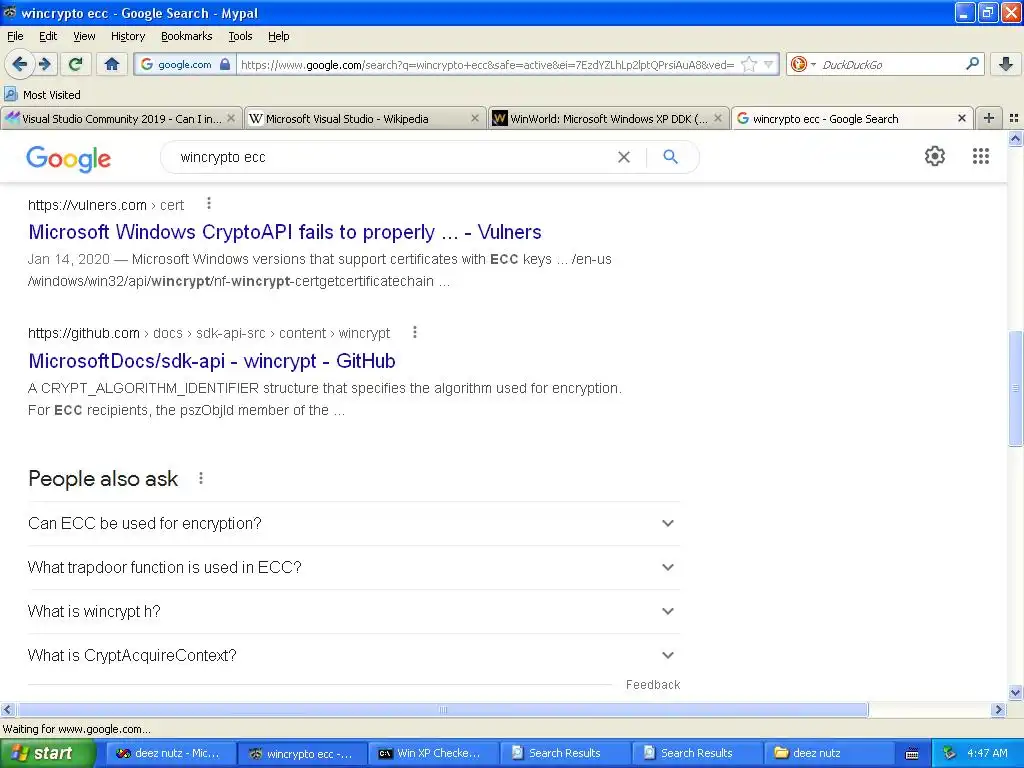Image resolution: width=1024 pixels, height=768 pixels.
Task: Open Google settings gear
Action: (x=935, y=156)
